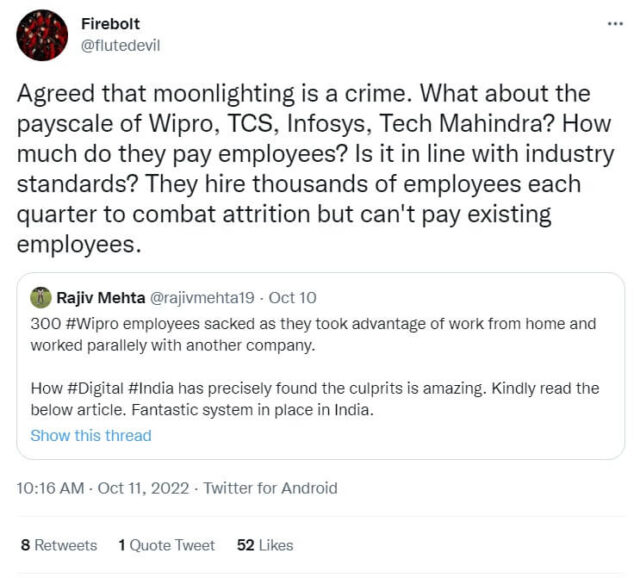The height and width of the screenshot is (578, 640).
Task: Open the more options three-dot menu
Action: (615, 24)
